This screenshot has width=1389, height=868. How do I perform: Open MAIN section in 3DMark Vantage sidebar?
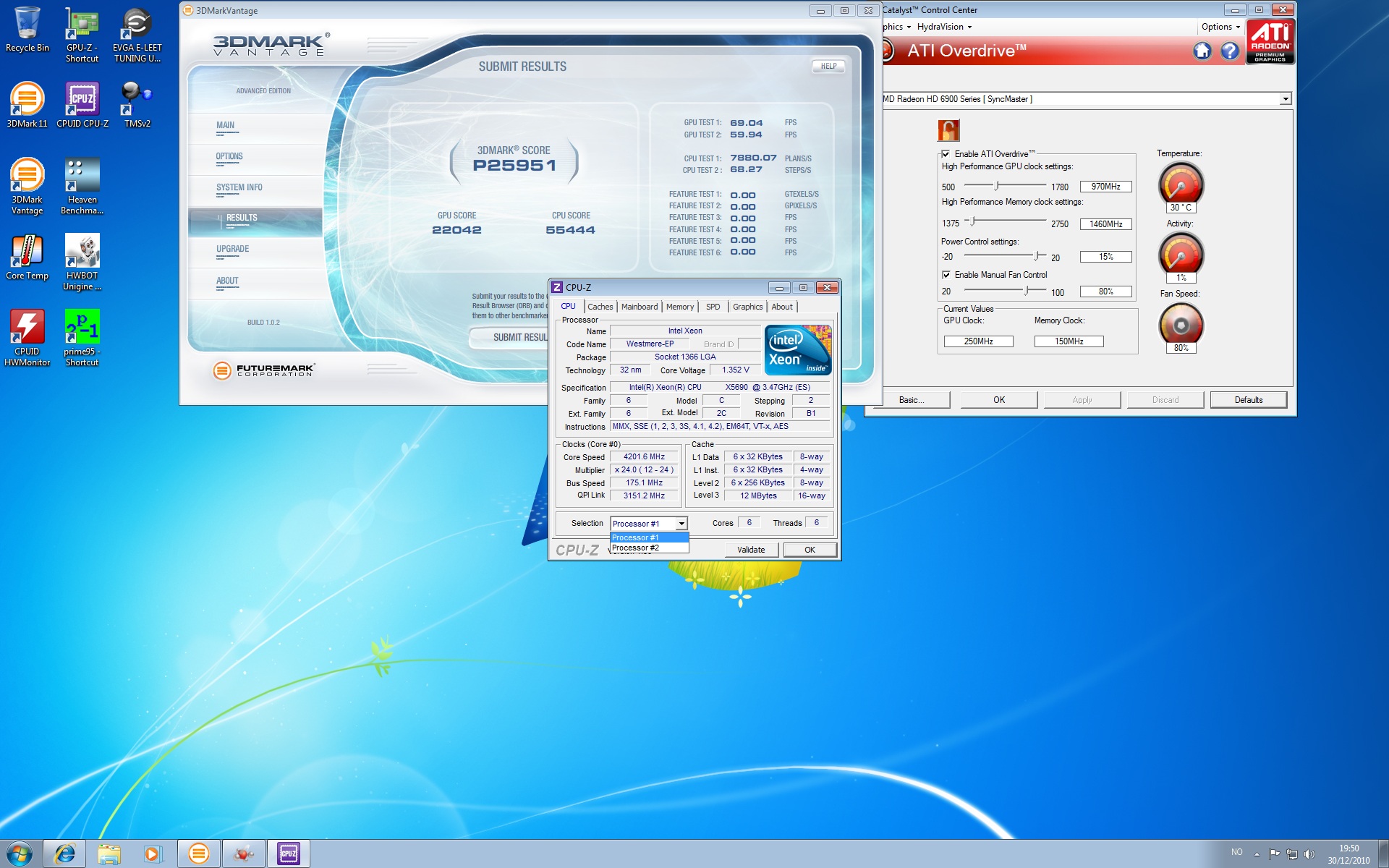(255, 128)
